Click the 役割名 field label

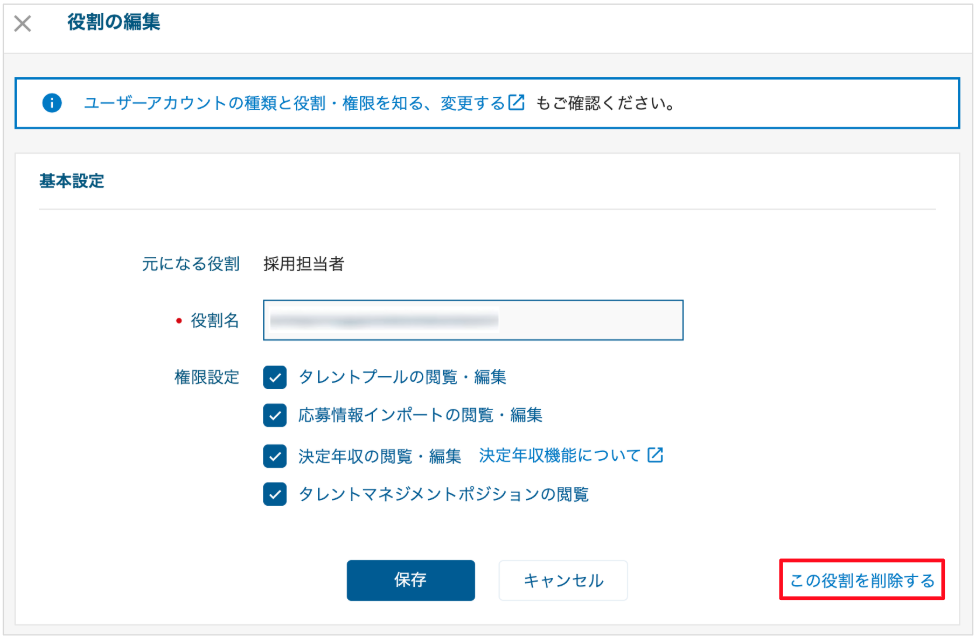pyautogui.click(x=215, y=320)
